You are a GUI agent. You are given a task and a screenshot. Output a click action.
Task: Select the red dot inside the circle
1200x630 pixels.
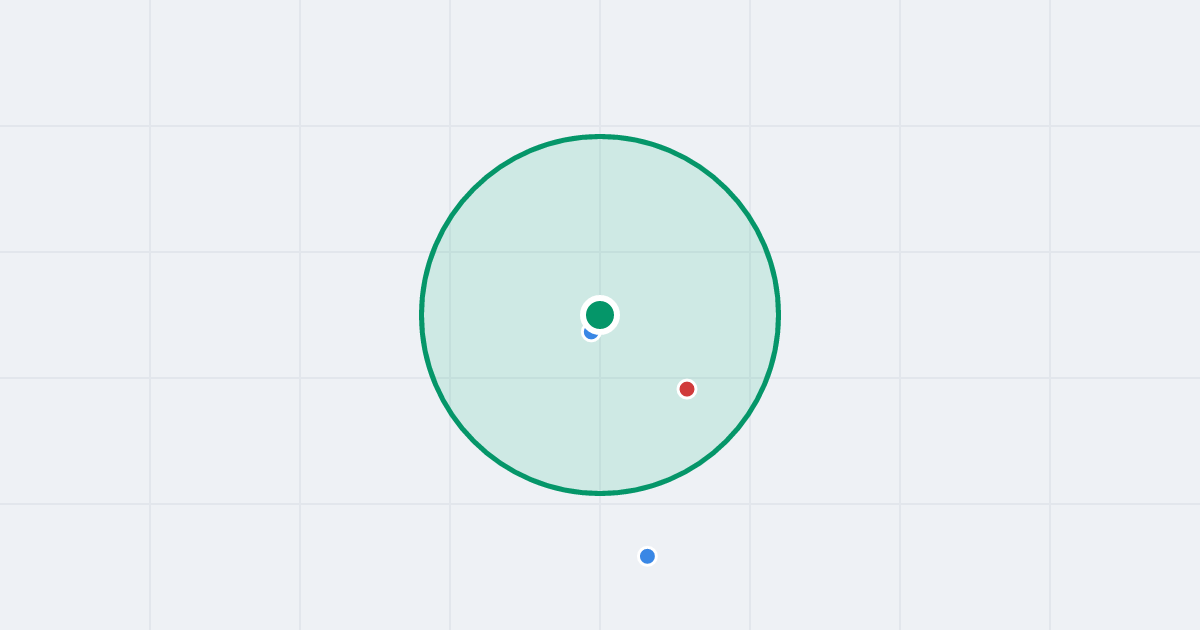[687, 389]
